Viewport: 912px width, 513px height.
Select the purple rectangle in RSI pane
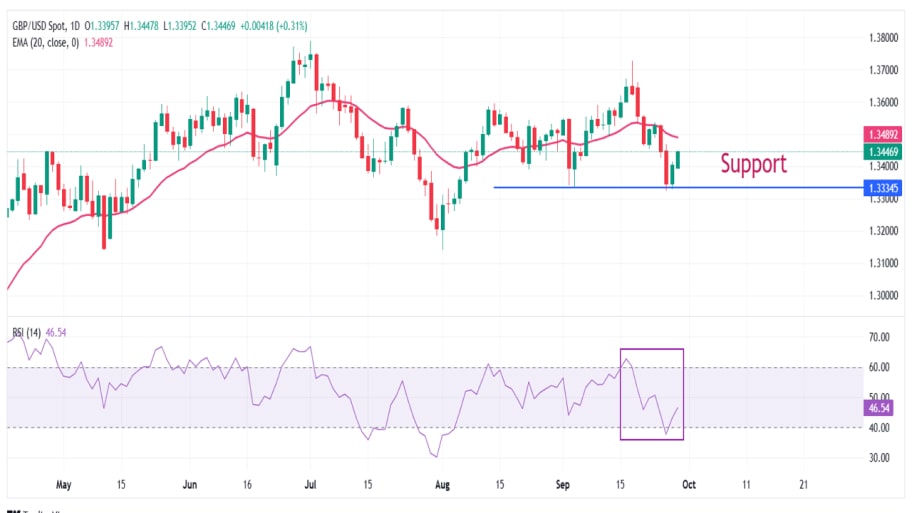[x=652, y=350]
